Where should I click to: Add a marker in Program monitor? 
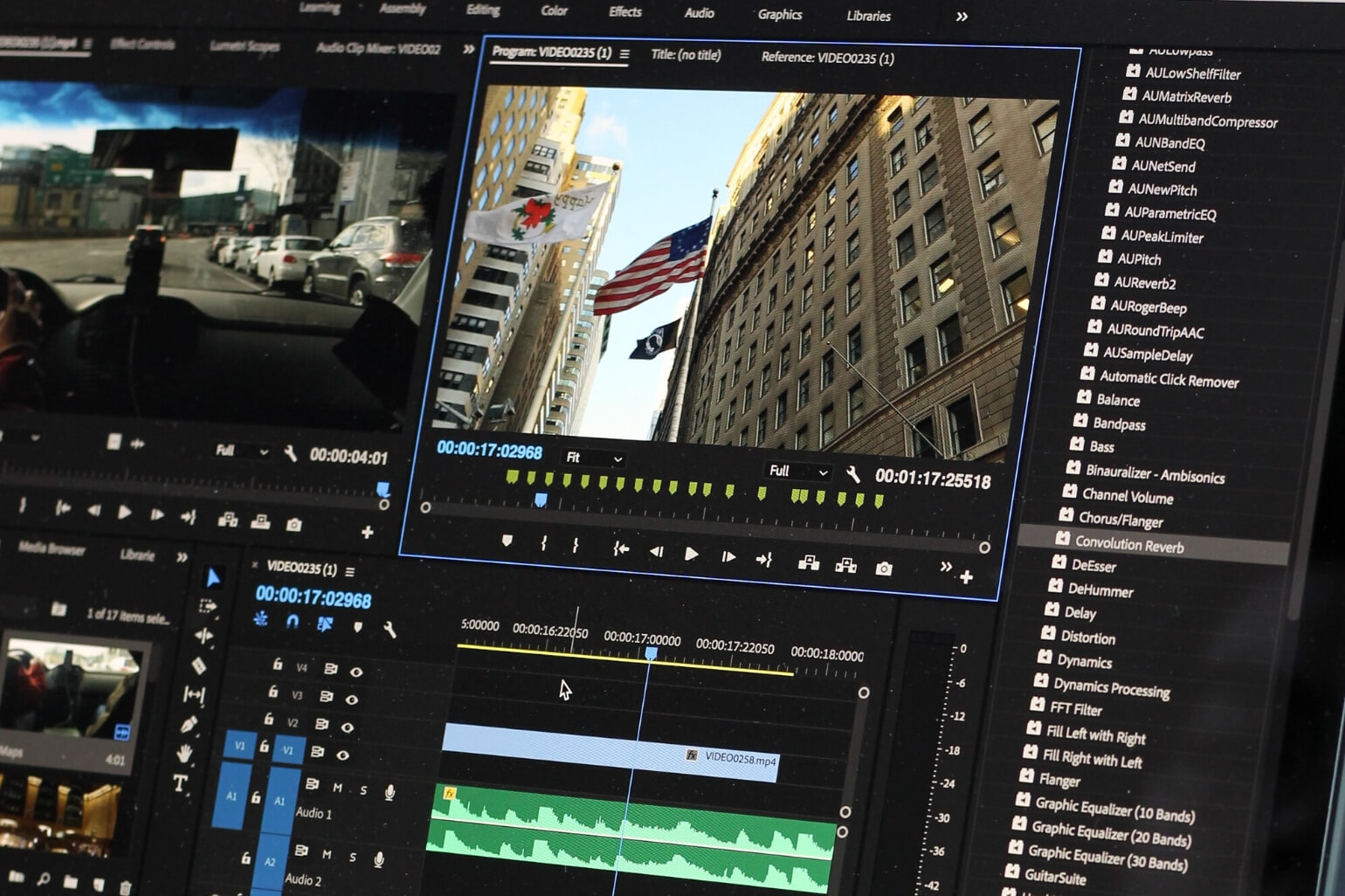507,541
